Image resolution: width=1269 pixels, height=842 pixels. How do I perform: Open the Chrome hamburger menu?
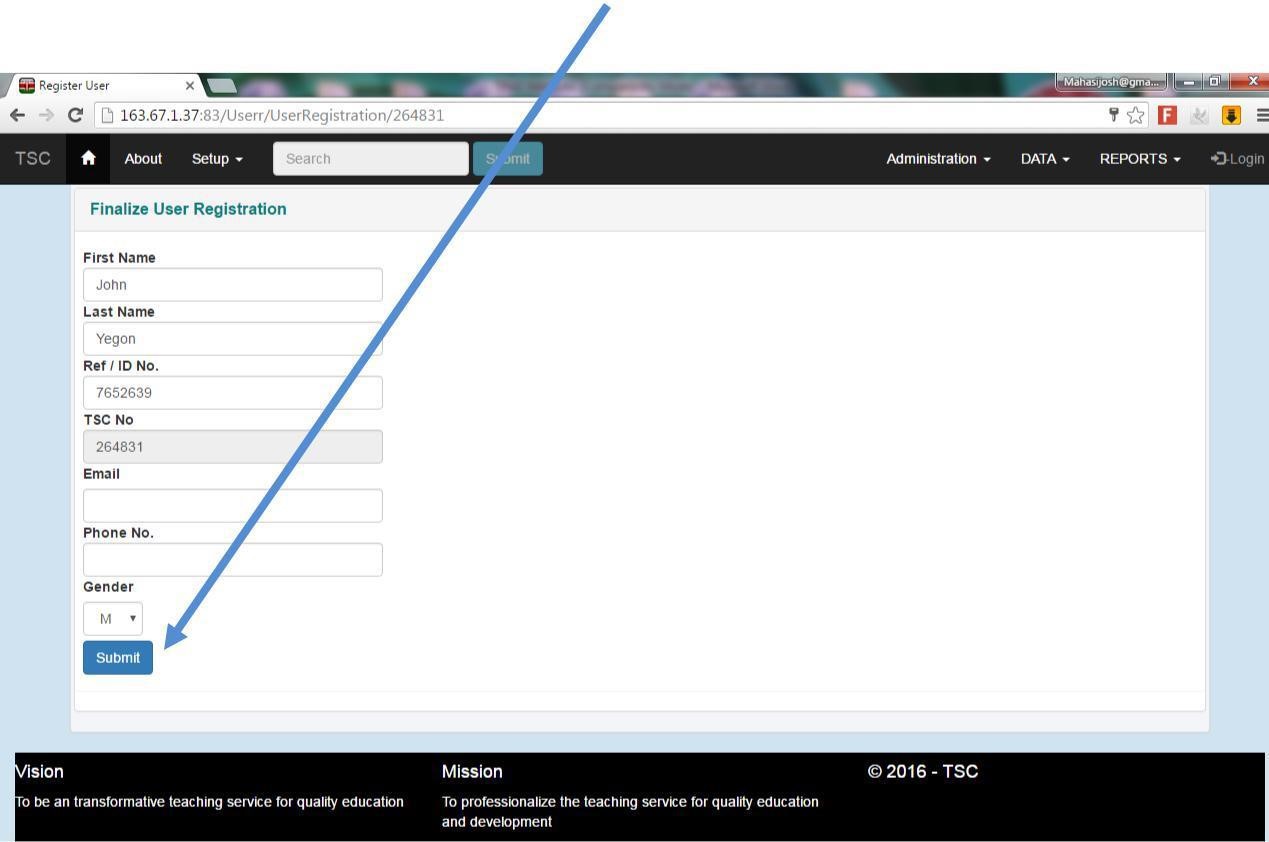coord(1261,115)
